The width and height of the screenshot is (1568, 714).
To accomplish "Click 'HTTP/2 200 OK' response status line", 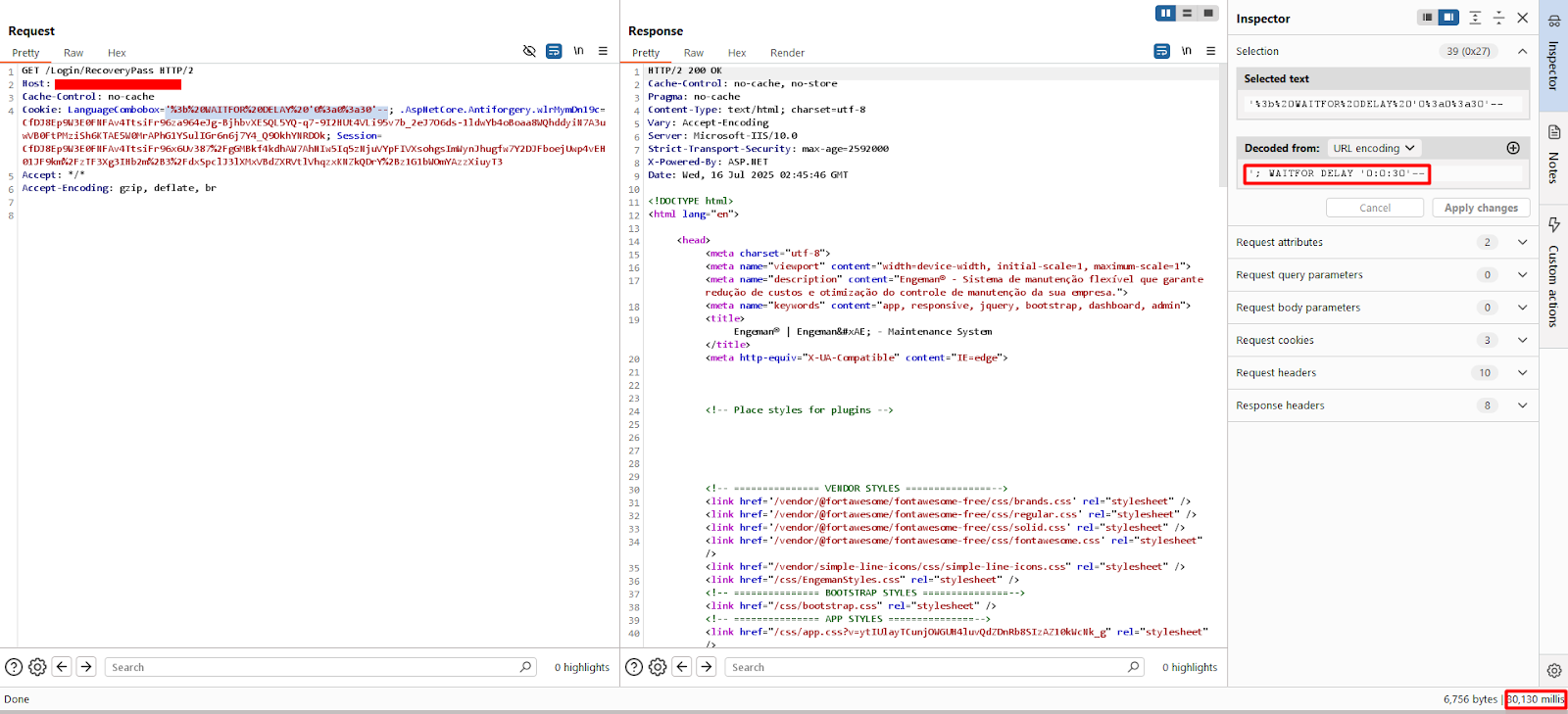I will (684, 71).
